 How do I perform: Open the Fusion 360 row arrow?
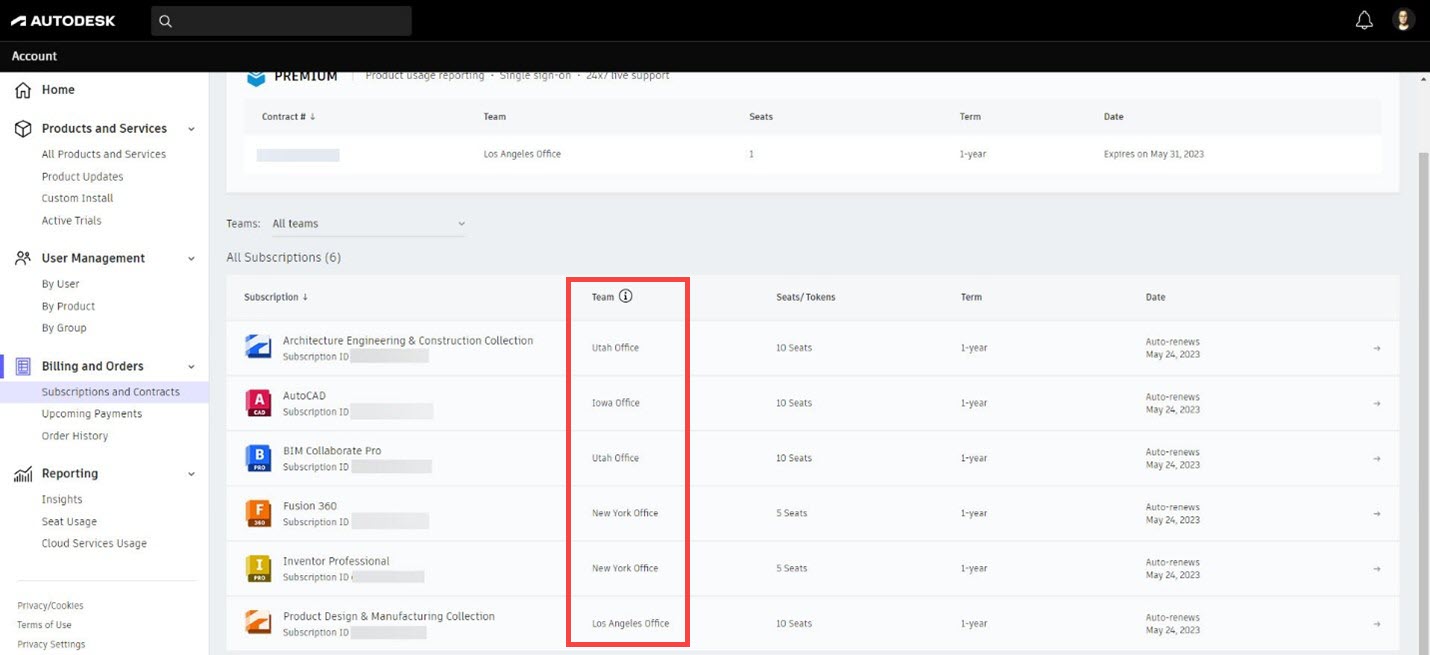pyautogui.click(x=1377, y=513)
